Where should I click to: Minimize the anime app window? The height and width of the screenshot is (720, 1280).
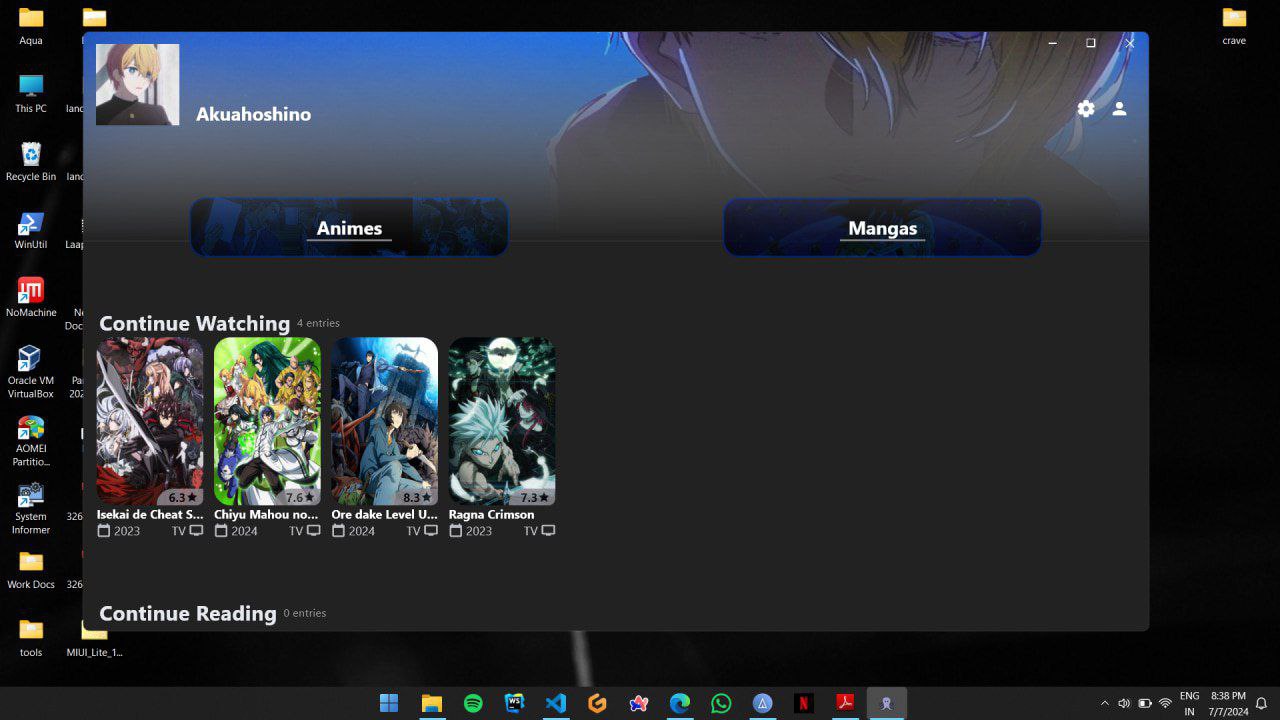click(1052, 43)
